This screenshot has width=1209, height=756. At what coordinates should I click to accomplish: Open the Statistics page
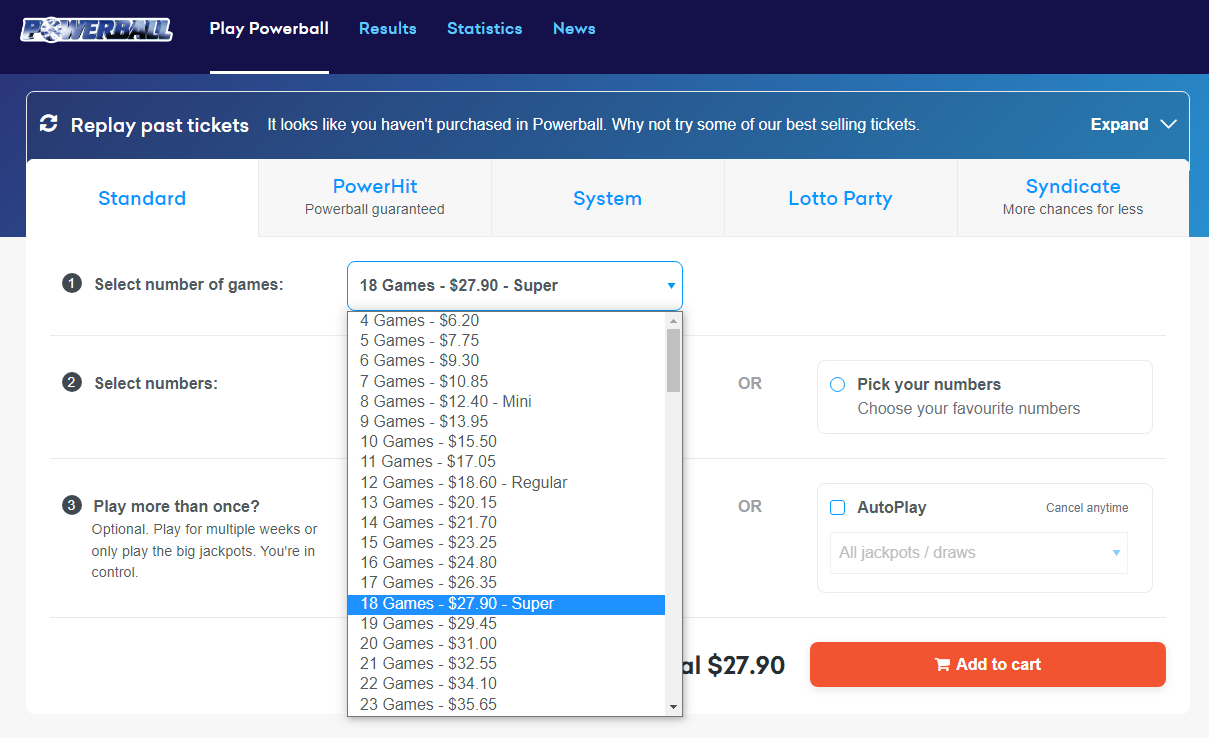pos(485,28)
